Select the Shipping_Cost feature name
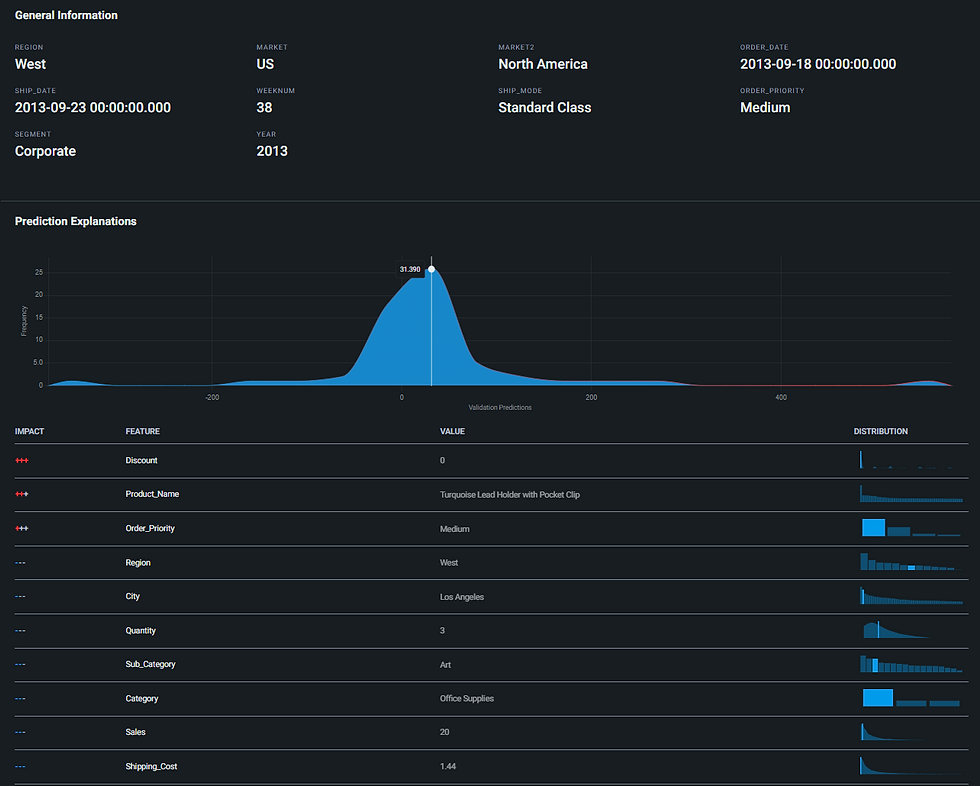Image resolution: width=980 pixels, height=786 pixels. 151,767
